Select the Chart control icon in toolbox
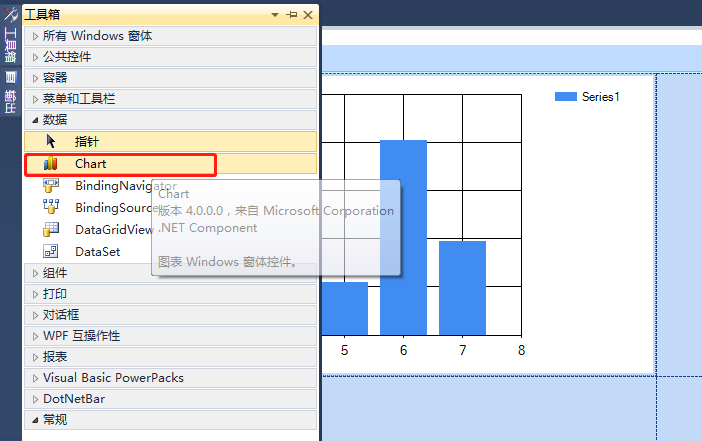The width and height of the screenshot is (702, 441). [x=51, y=164]
